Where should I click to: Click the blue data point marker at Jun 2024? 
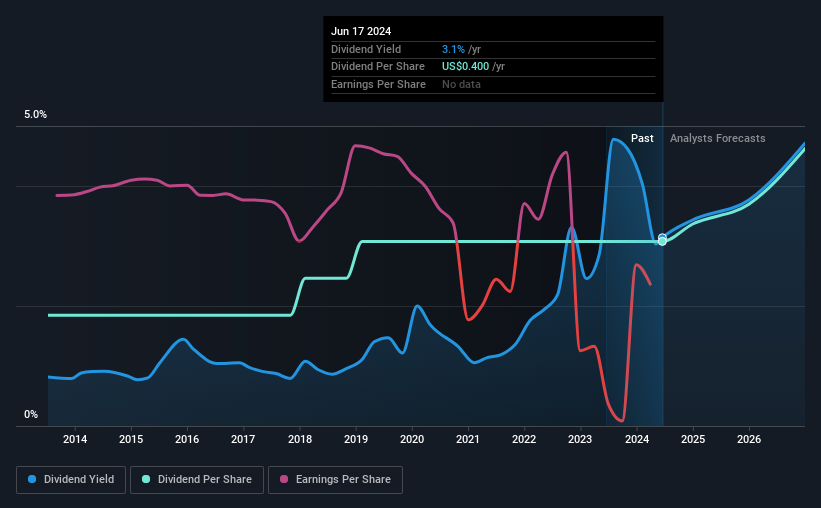[662, 237]
